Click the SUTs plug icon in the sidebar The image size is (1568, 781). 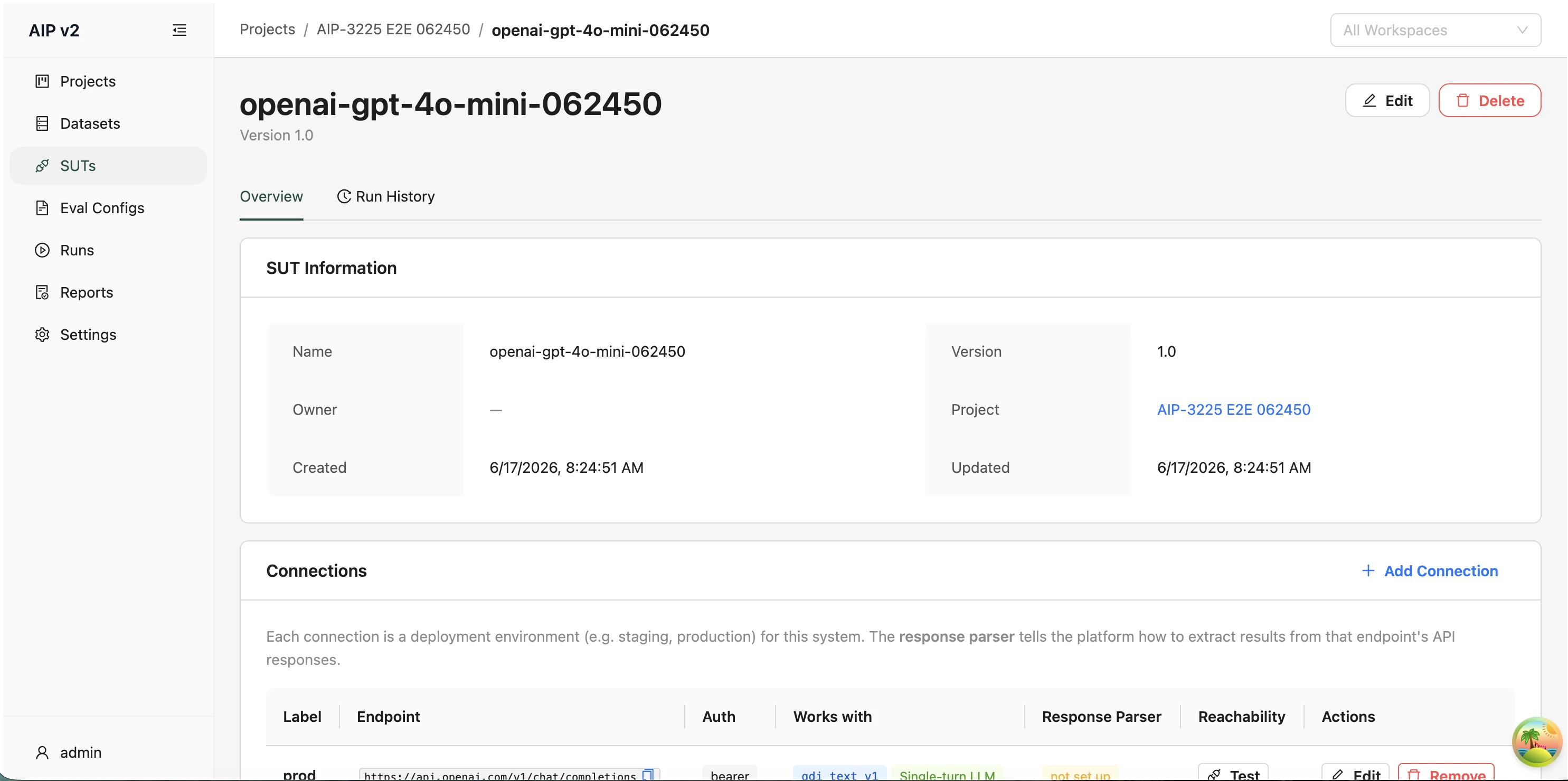[42, 166]
